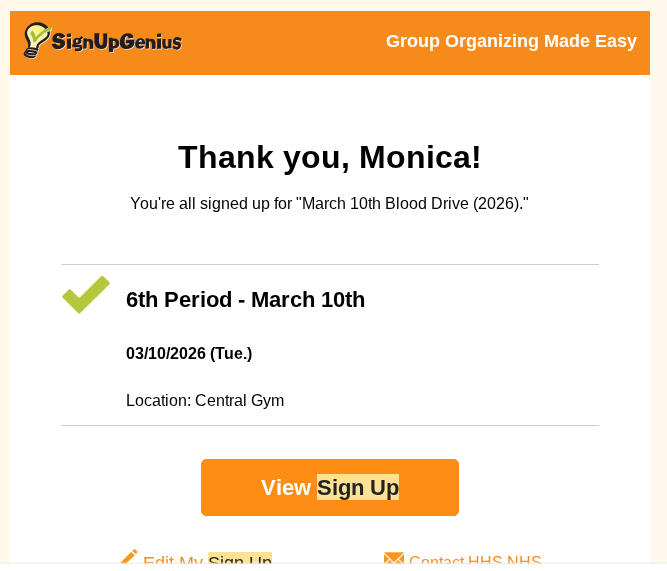This screenshot has width=667, height=571.
Task: Click the word Monica in the heading
Action: pyautogui.click(x=420, y=157)
